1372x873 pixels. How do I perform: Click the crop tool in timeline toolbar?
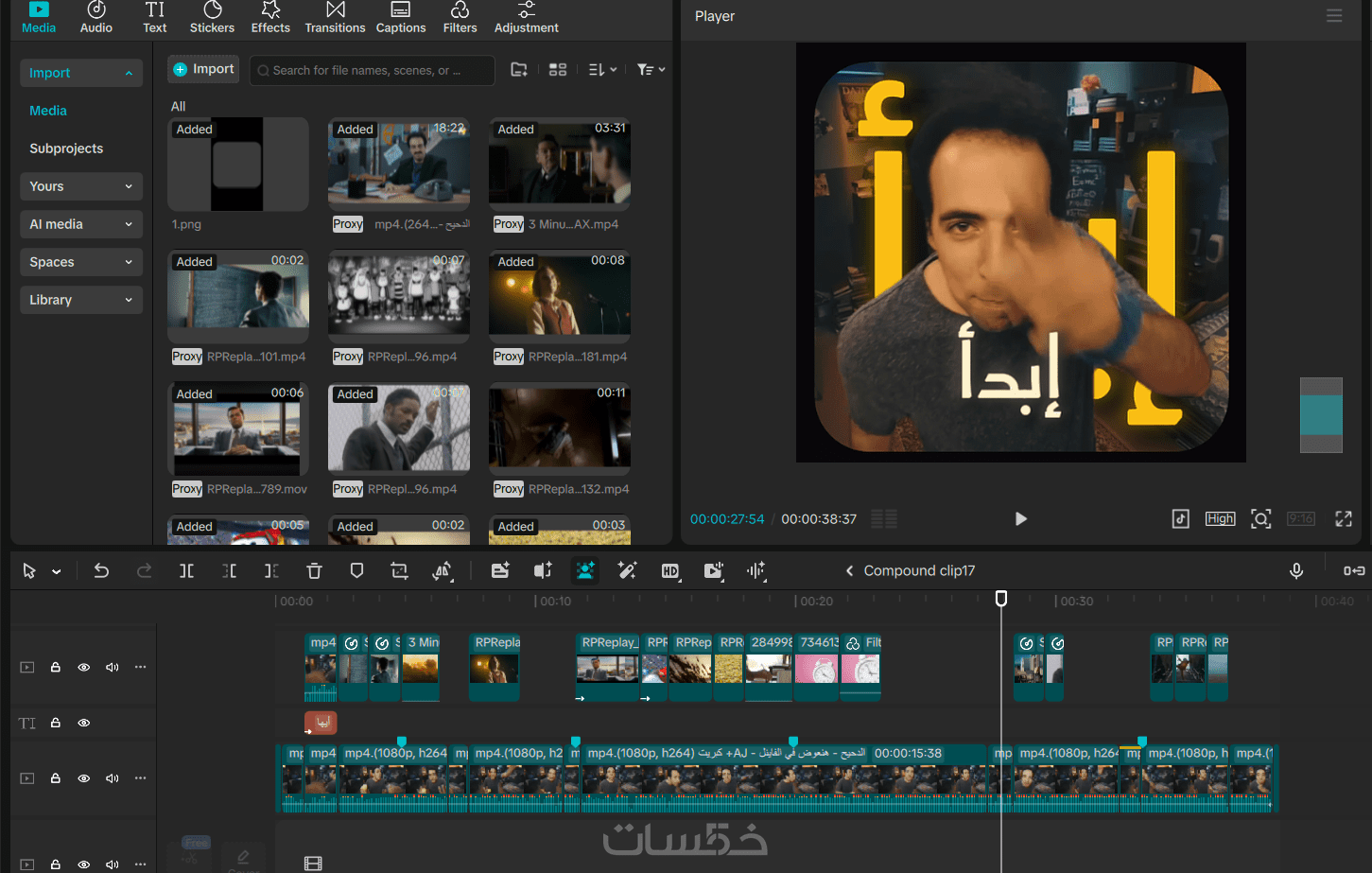coord(399,570)
